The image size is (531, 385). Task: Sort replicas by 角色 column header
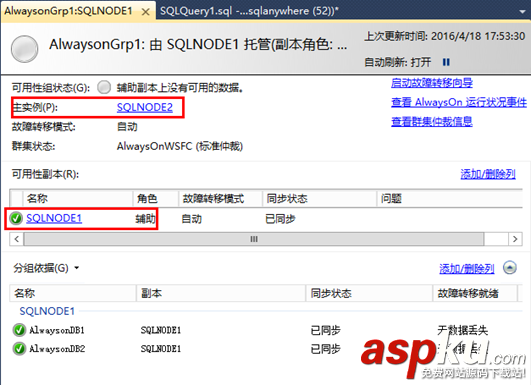click(x=155, y=198)
